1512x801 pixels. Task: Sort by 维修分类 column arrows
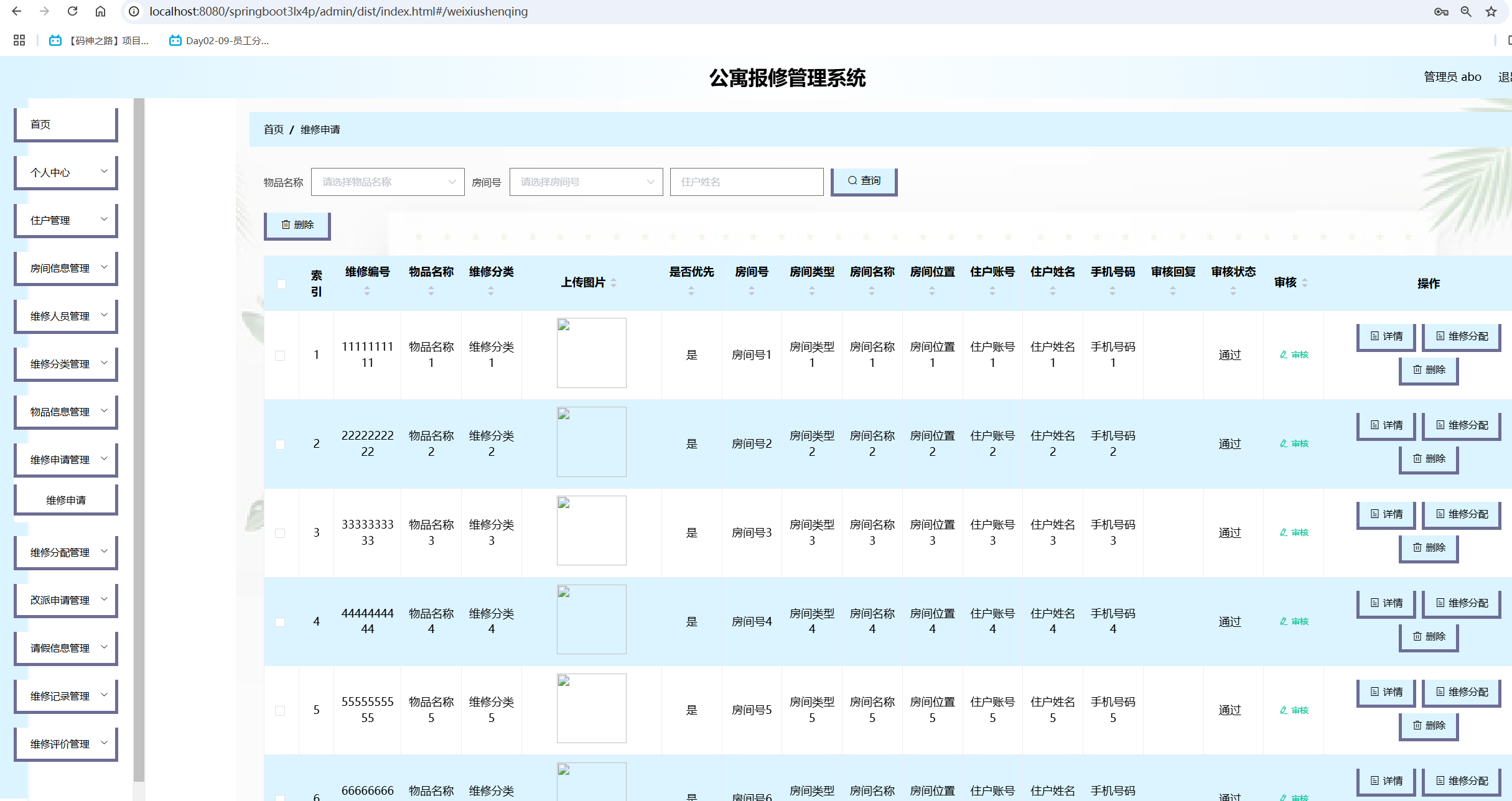(491, 290)
